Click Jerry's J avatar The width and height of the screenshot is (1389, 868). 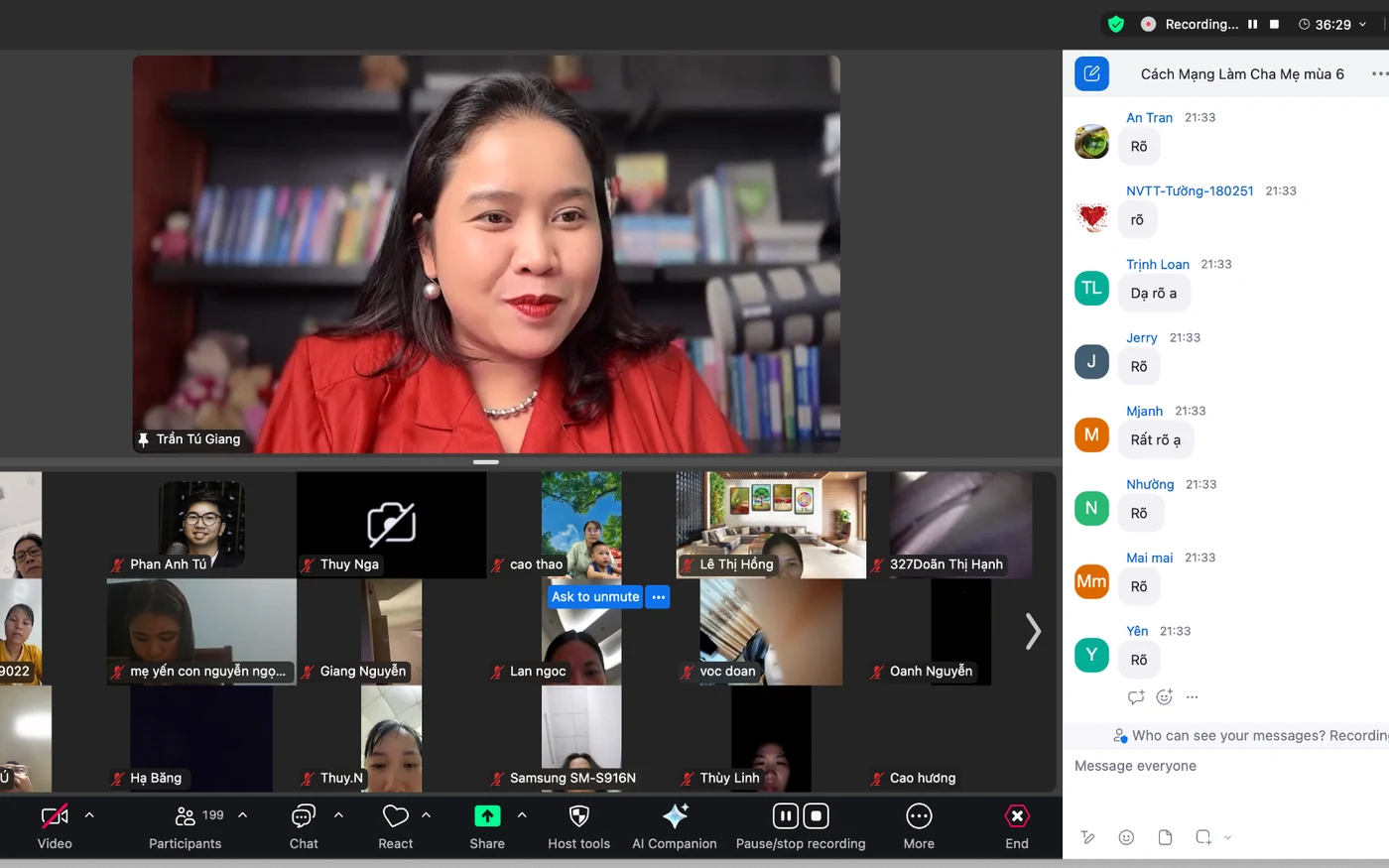tap(1091, 361)
